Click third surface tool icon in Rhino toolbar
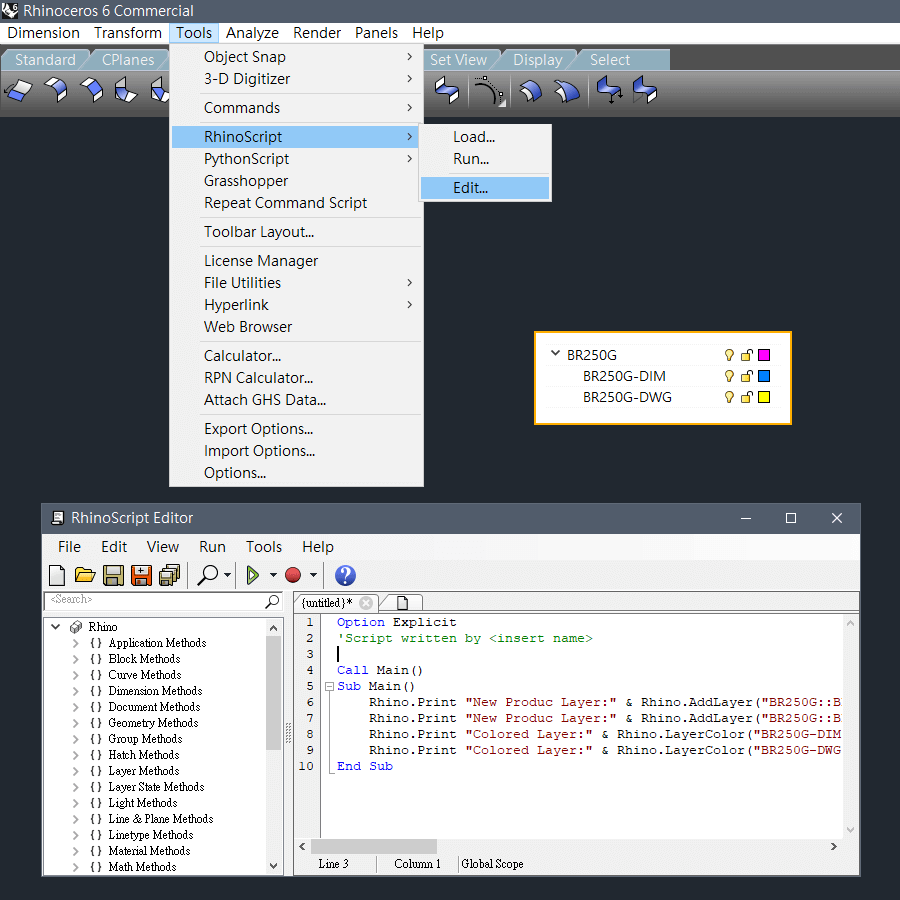Viewport: 900px width, 900px height. pyautogui.click(x=91, y=90)
